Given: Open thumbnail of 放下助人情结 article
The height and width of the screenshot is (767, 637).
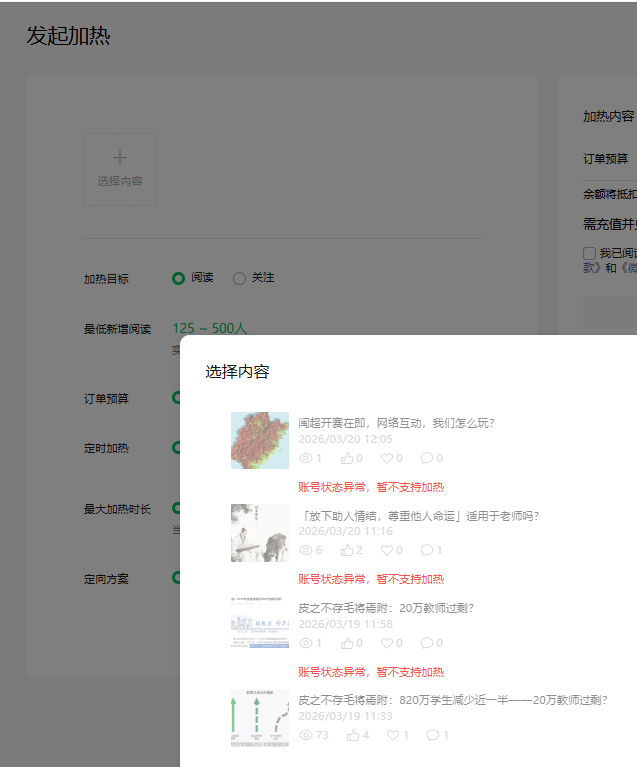Looking at the screenshot, I should [260, 533].
